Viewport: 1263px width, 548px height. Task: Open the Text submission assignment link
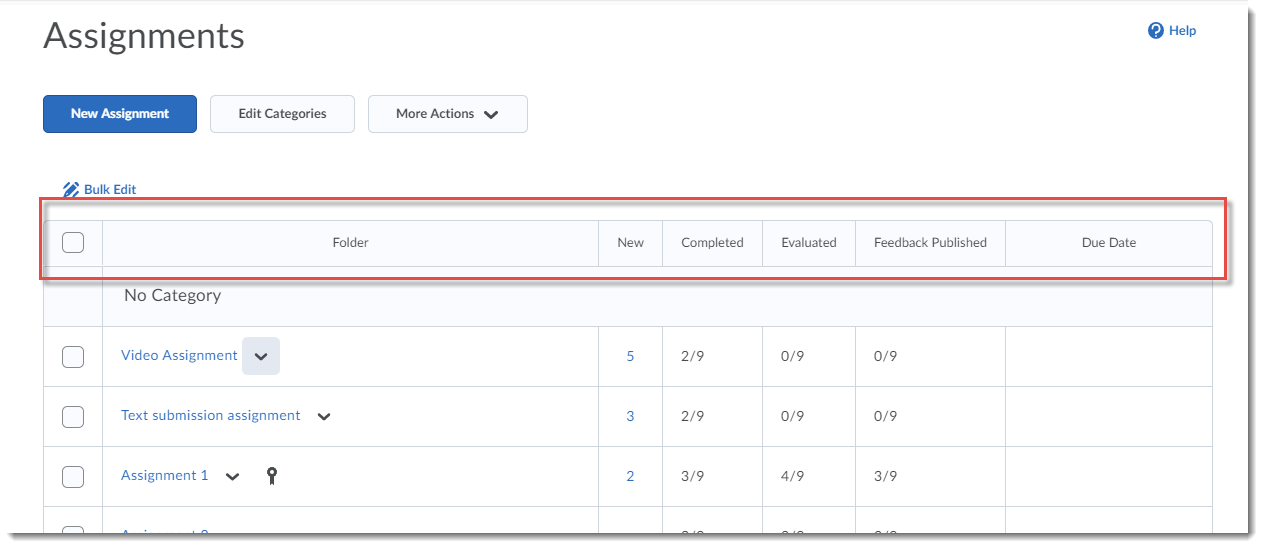[x=210, y=415]
